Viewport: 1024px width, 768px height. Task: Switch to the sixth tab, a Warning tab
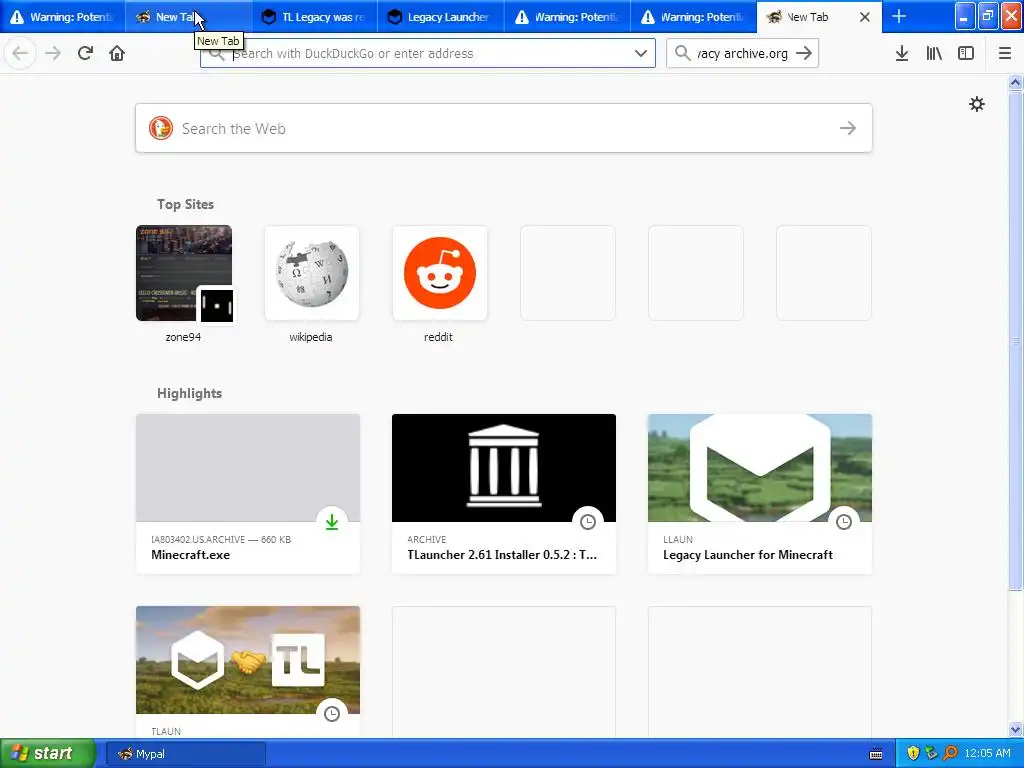pyautogui.click(x=693, y=17)
